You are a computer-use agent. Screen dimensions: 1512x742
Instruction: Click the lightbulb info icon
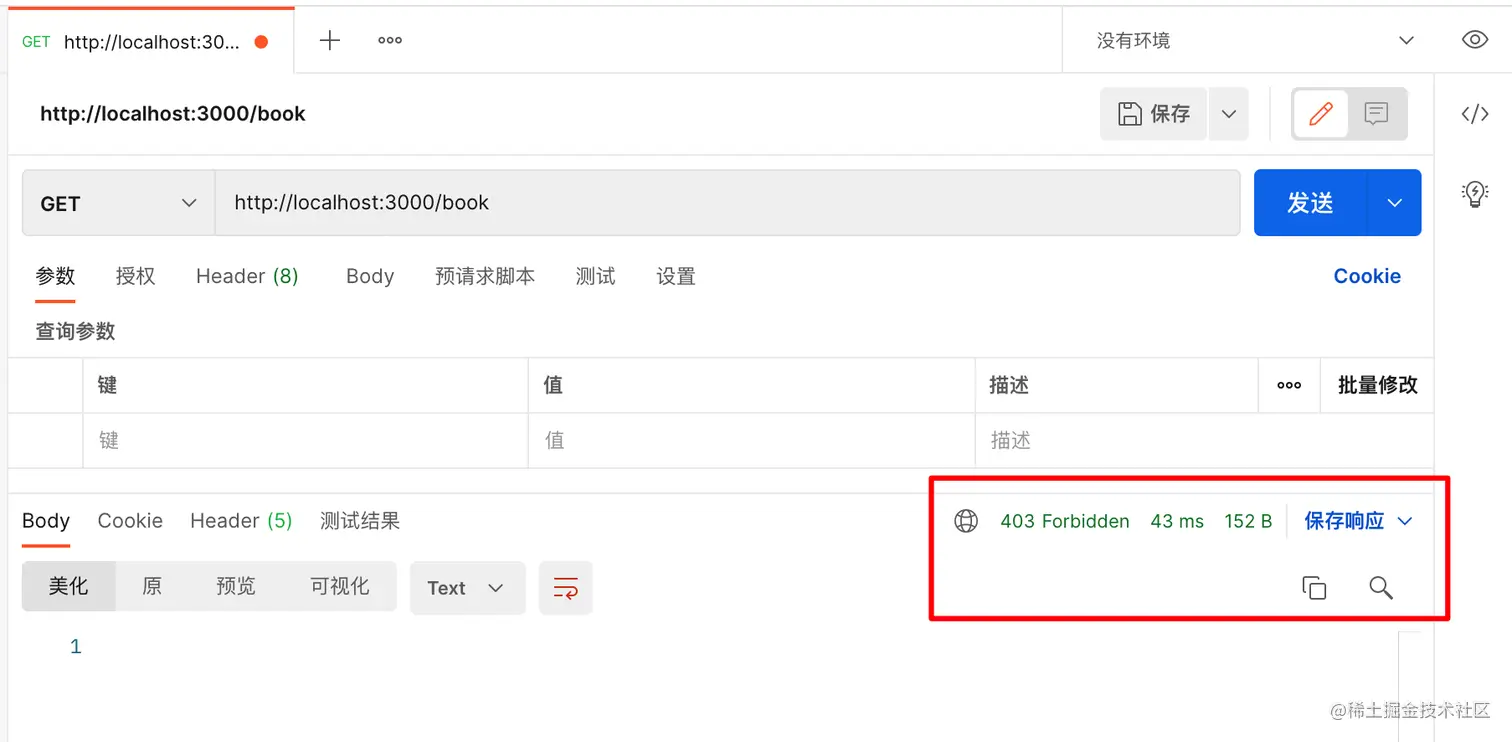(1475, 194)
